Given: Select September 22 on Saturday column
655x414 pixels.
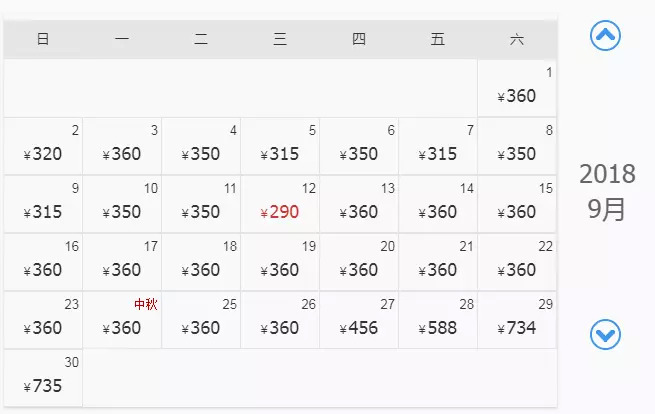Looking at the screenshot, I should [517, 262].
